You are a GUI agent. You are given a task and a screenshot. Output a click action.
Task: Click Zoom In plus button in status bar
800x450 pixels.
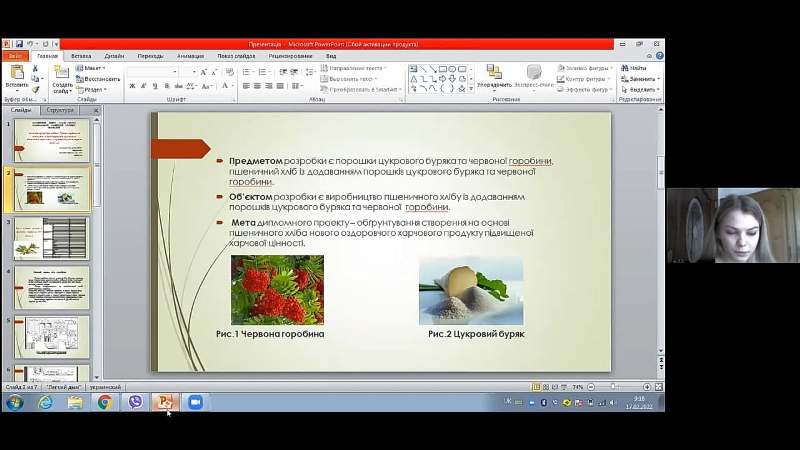(x=647, y=387)
